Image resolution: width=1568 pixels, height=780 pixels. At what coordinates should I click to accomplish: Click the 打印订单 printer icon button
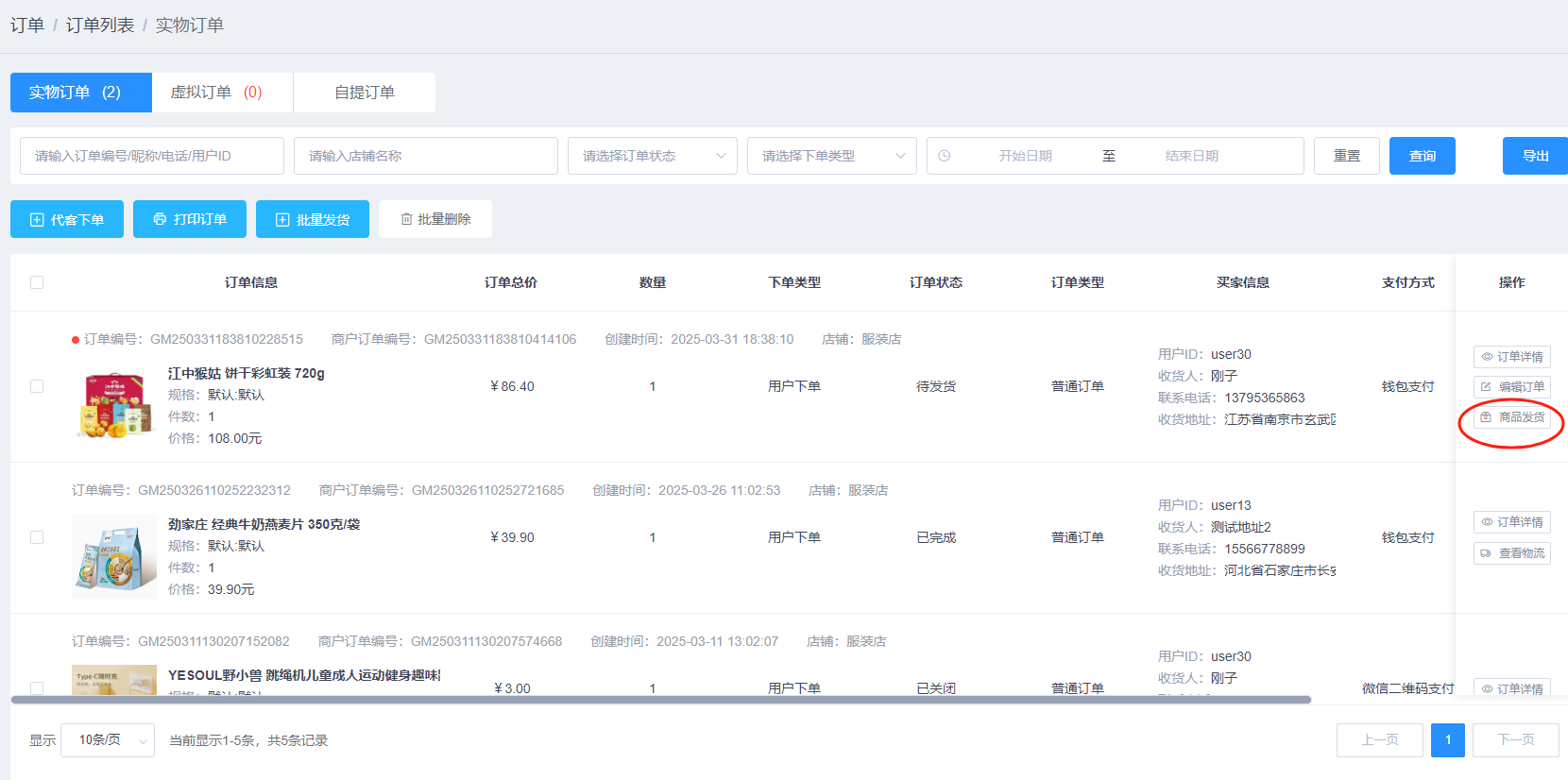pyautogui.click(x=190, y=219)
